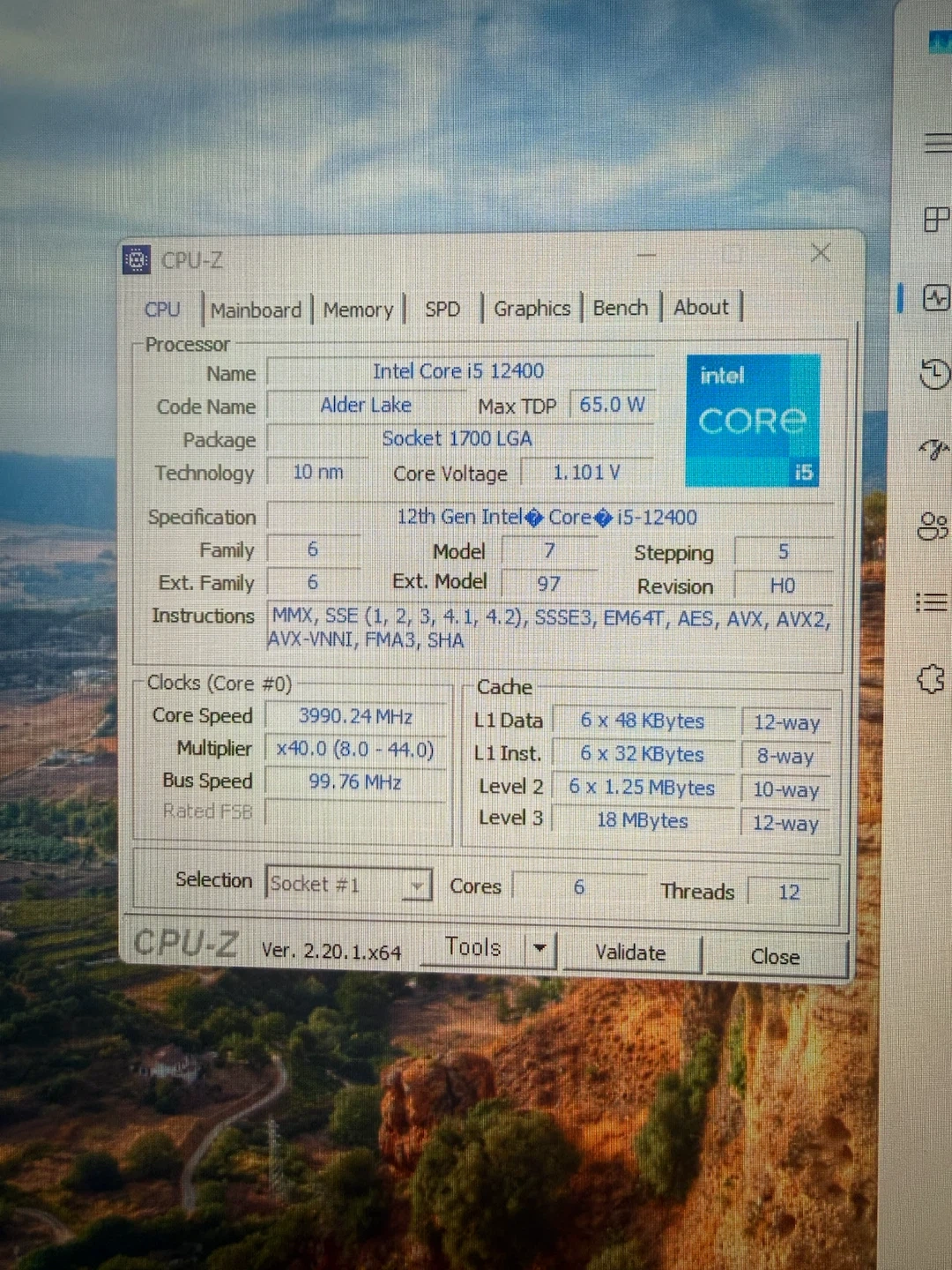Image resolution: width=952 pixels, height=1270 pixels.
Task: Switch to the Bench tab
Action: pos(621,308)
